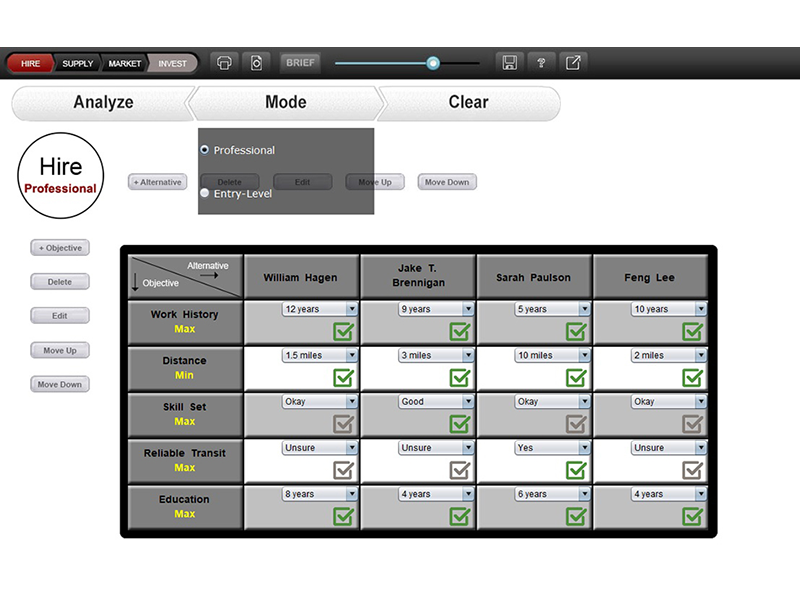Toggle Feng Lee's Distance checkbox
800x600 pixels.
692,377
